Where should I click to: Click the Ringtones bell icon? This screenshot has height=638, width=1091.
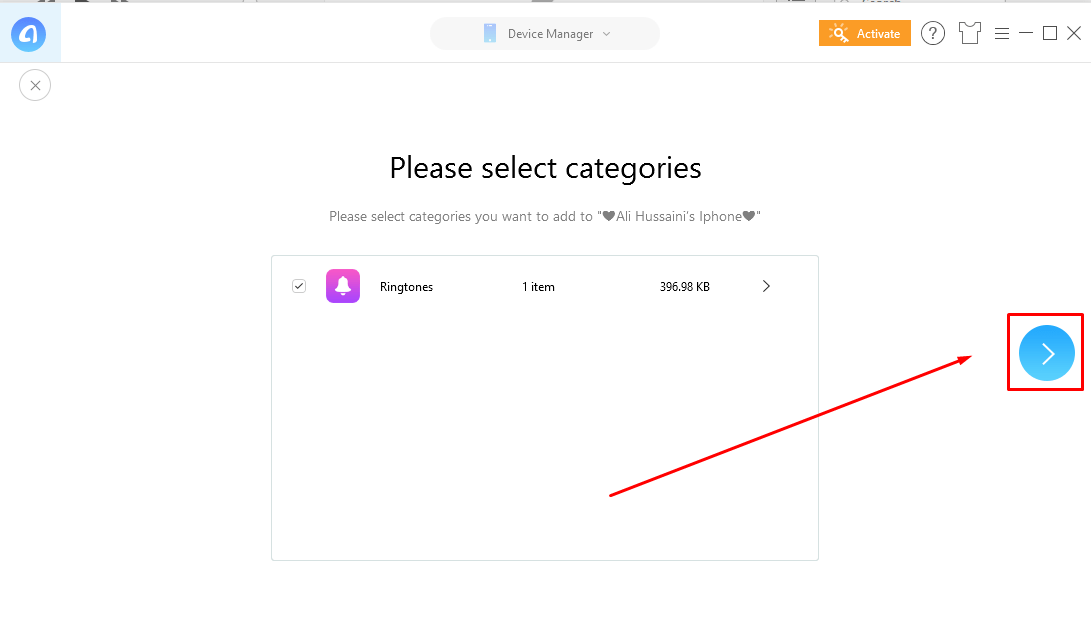[343, 286]
